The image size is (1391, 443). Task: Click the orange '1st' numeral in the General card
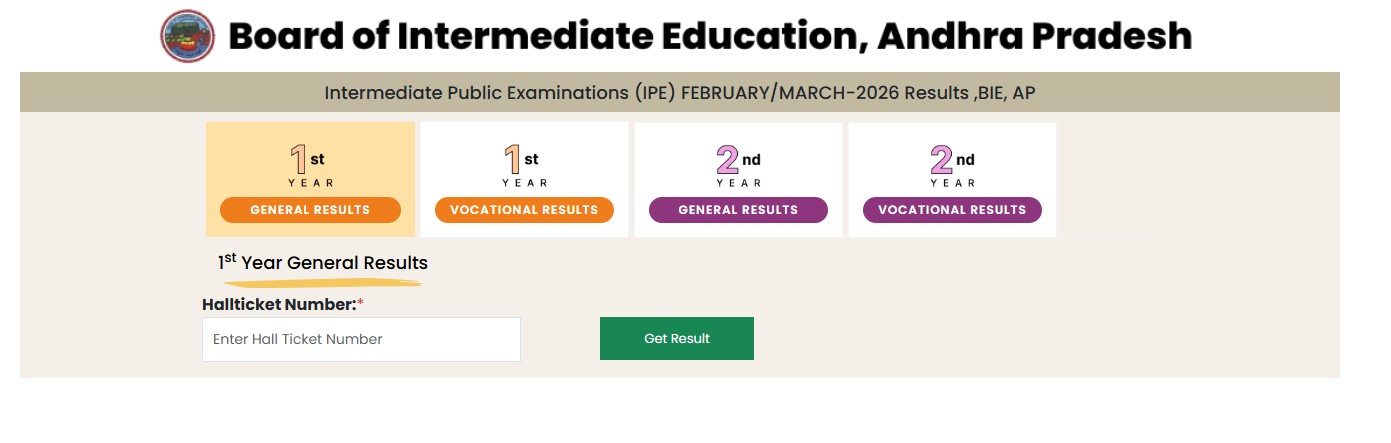[299, 160]
